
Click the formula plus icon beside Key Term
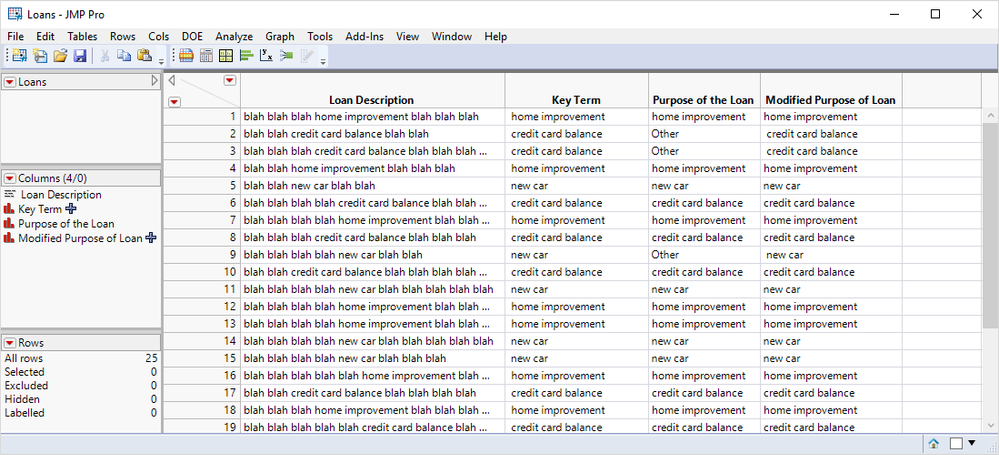[x=70, y=208]
